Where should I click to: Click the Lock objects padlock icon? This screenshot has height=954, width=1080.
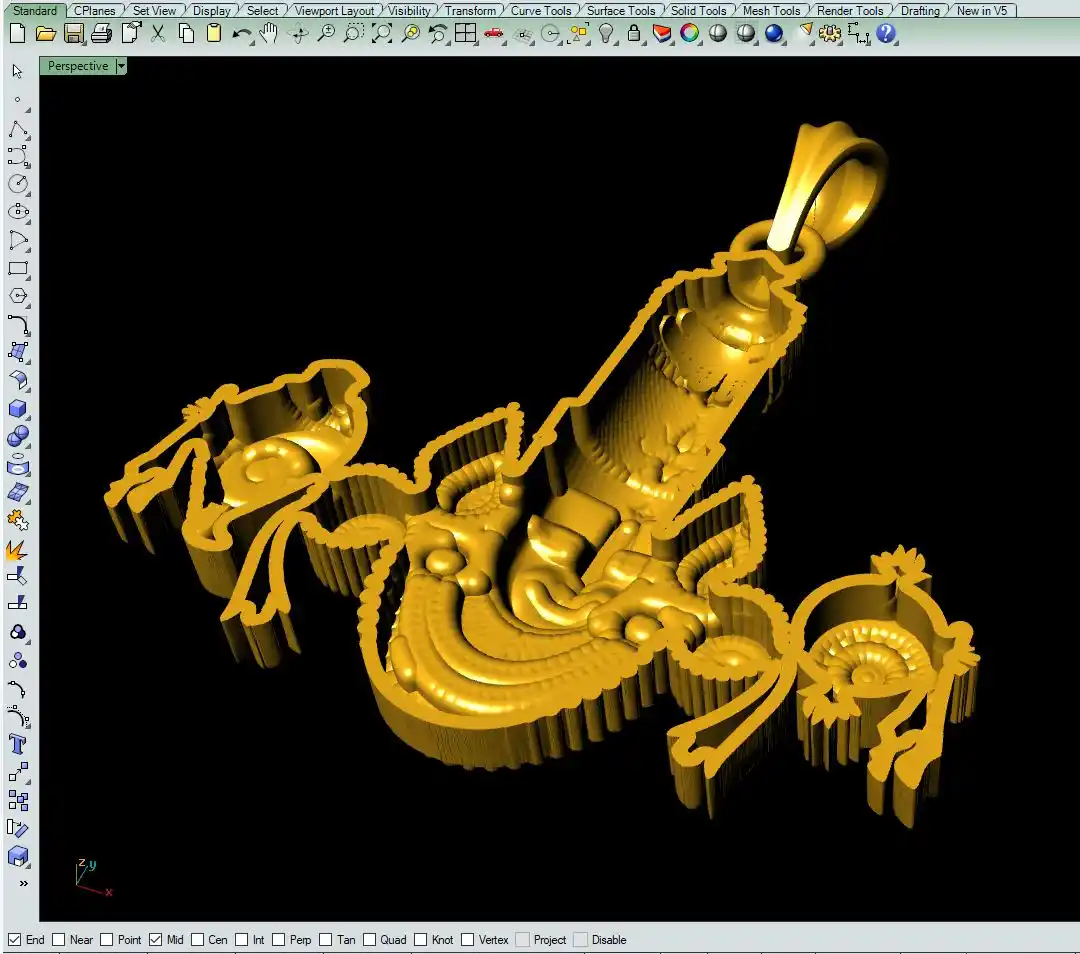(634, 33)
